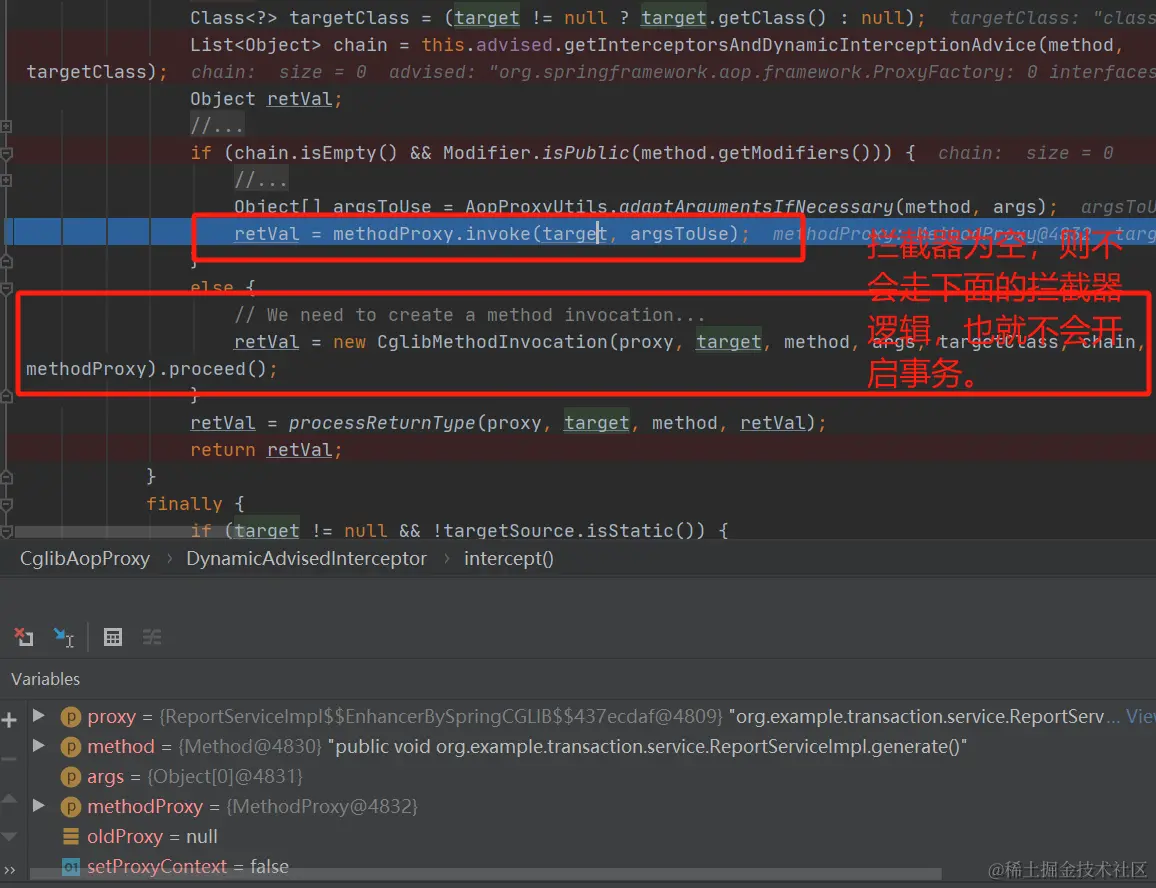Screen dimensions: 1156x888
Task: Expand the folded //... comment below Object retVal
Action: [x=217, y=125]
